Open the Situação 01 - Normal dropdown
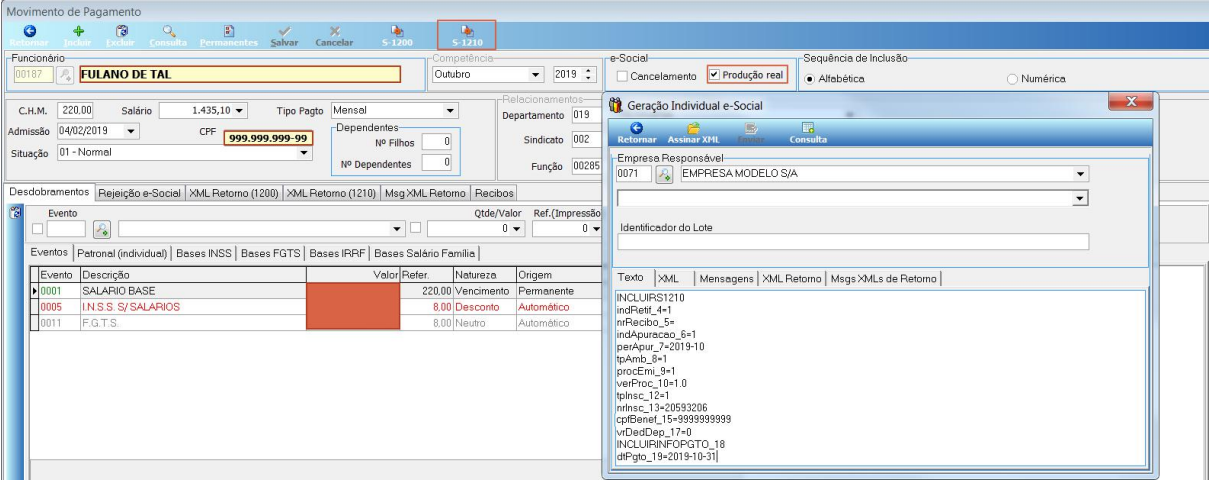Viewport: 1211px width, 480px height. click(306, 153)
